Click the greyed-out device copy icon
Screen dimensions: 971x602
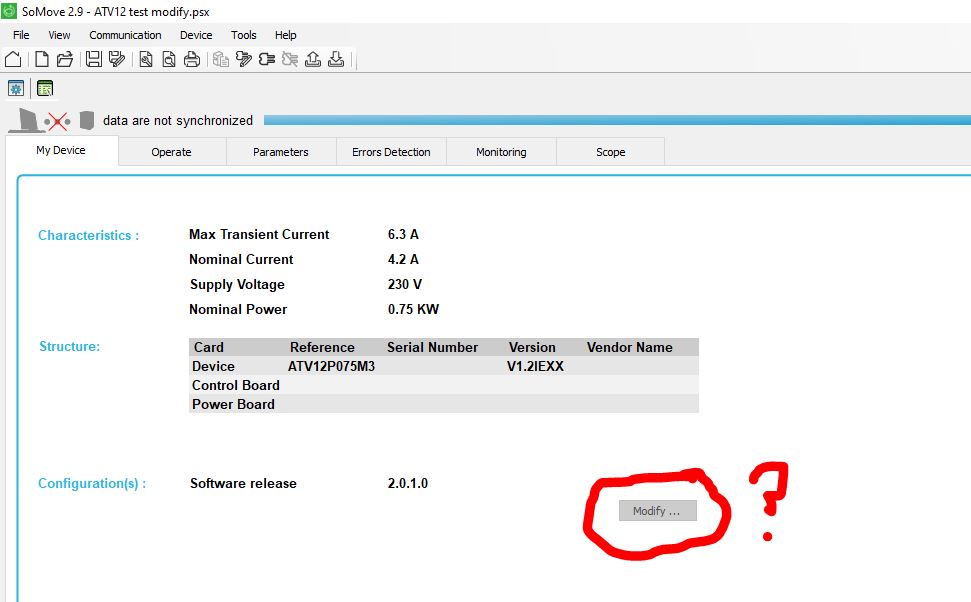click(220, 59)
